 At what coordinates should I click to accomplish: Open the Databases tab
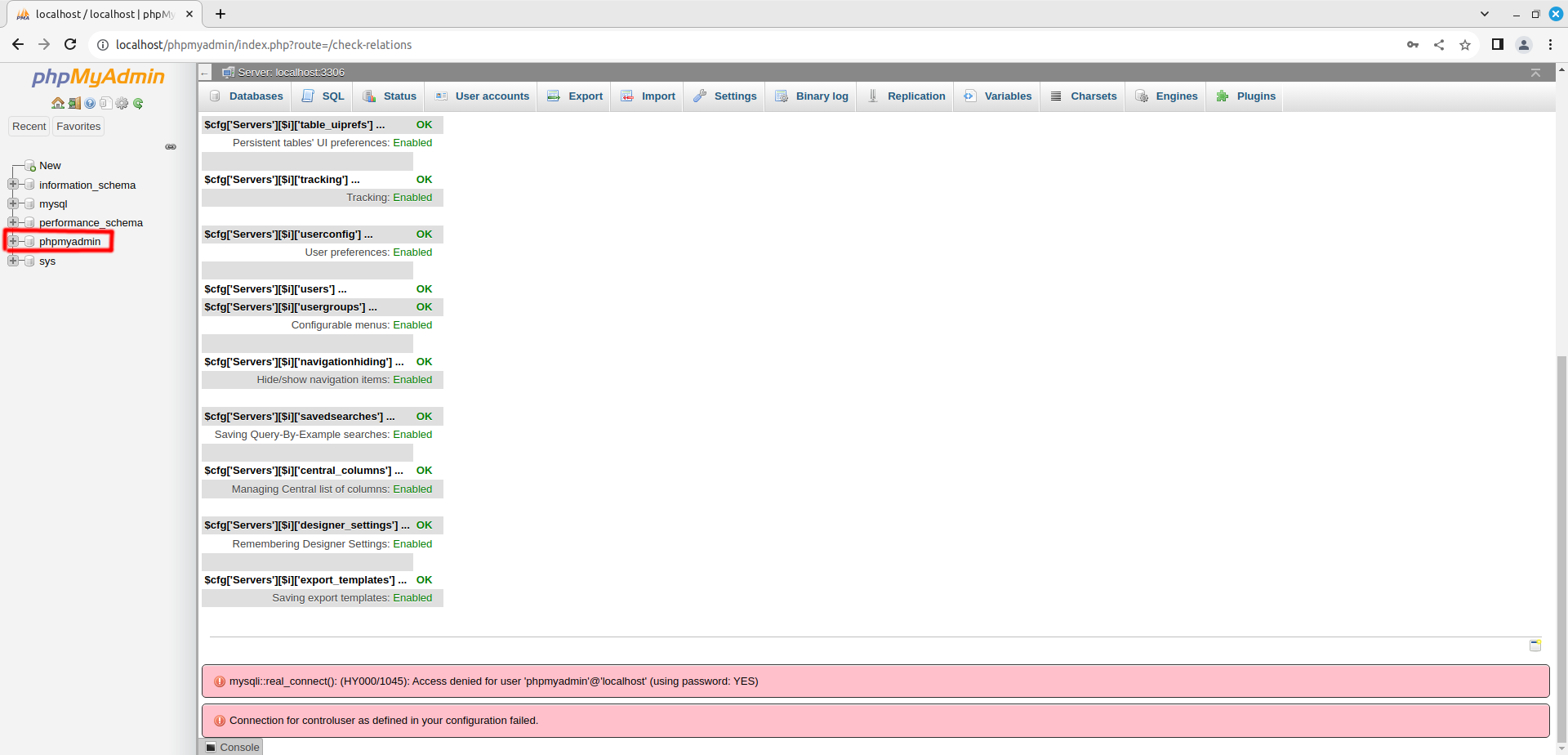point(246,96)
